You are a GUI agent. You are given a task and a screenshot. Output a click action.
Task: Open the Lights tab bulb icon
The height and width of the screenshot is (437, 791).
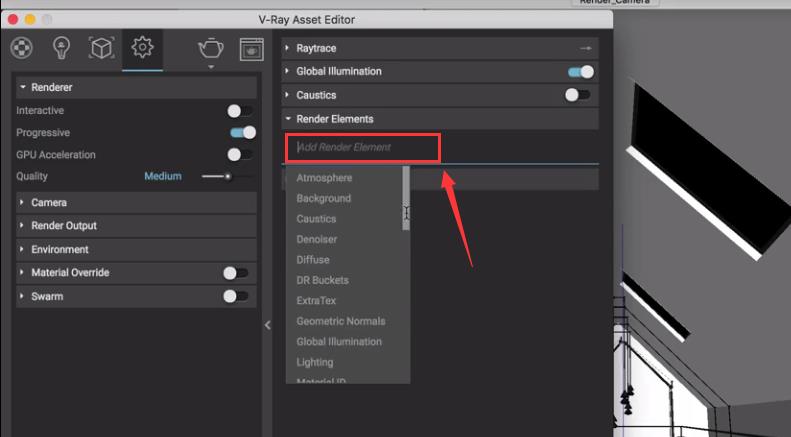tap(61, 48)
